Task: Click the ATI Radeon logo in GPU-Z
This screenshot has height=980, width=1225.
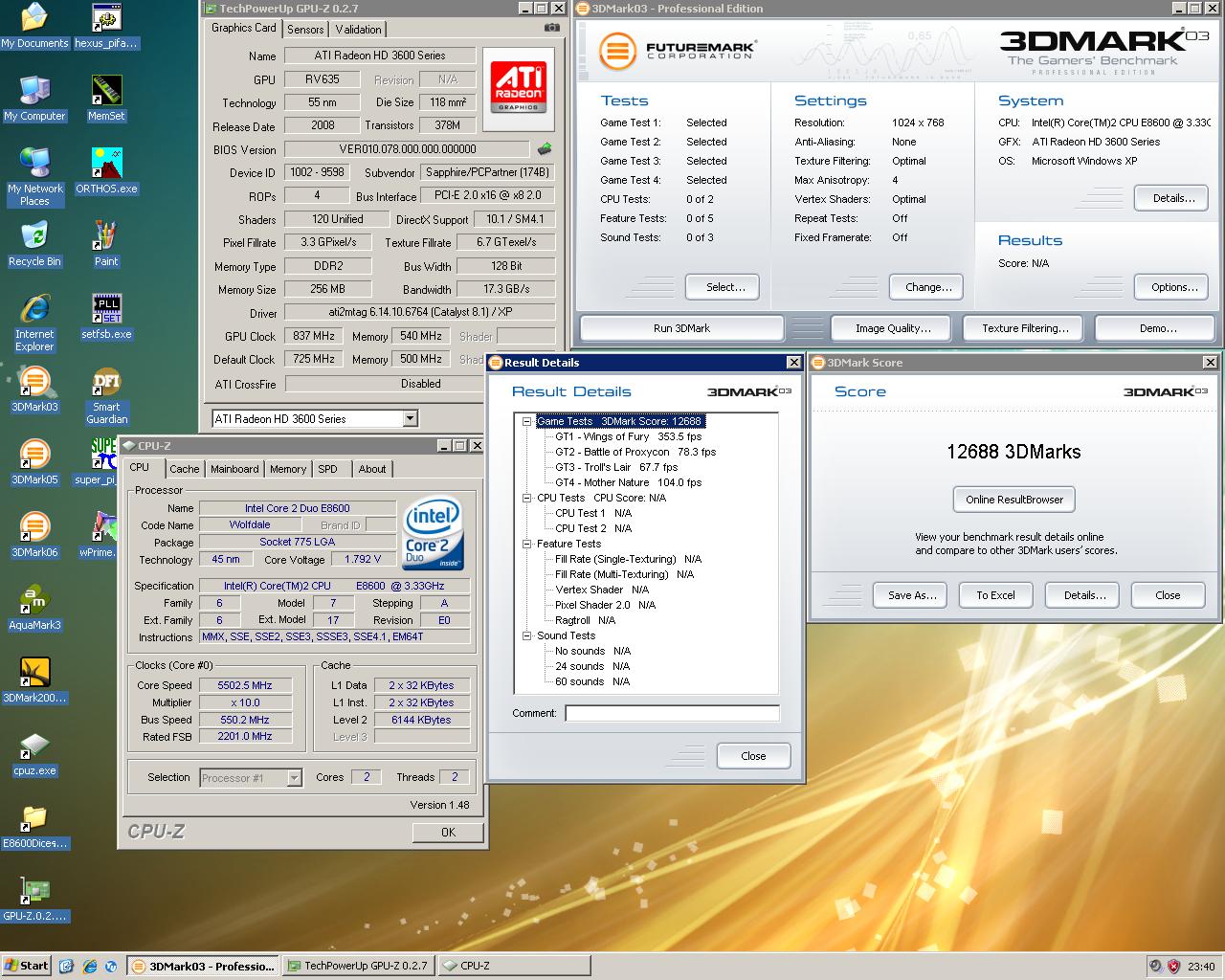Action: click(x=518, y=87)
